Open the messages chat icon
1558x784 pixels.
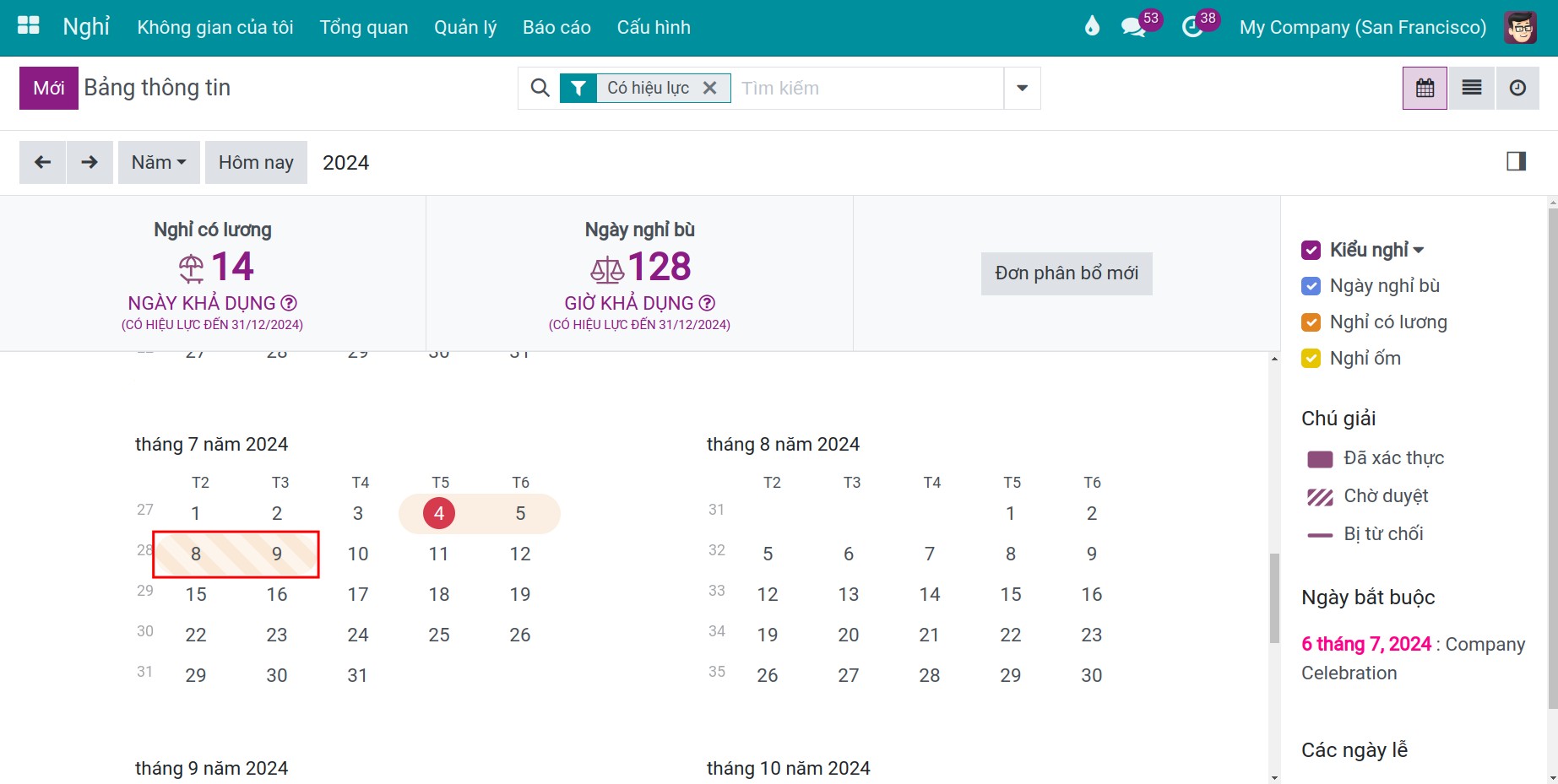pos(1132,27)
